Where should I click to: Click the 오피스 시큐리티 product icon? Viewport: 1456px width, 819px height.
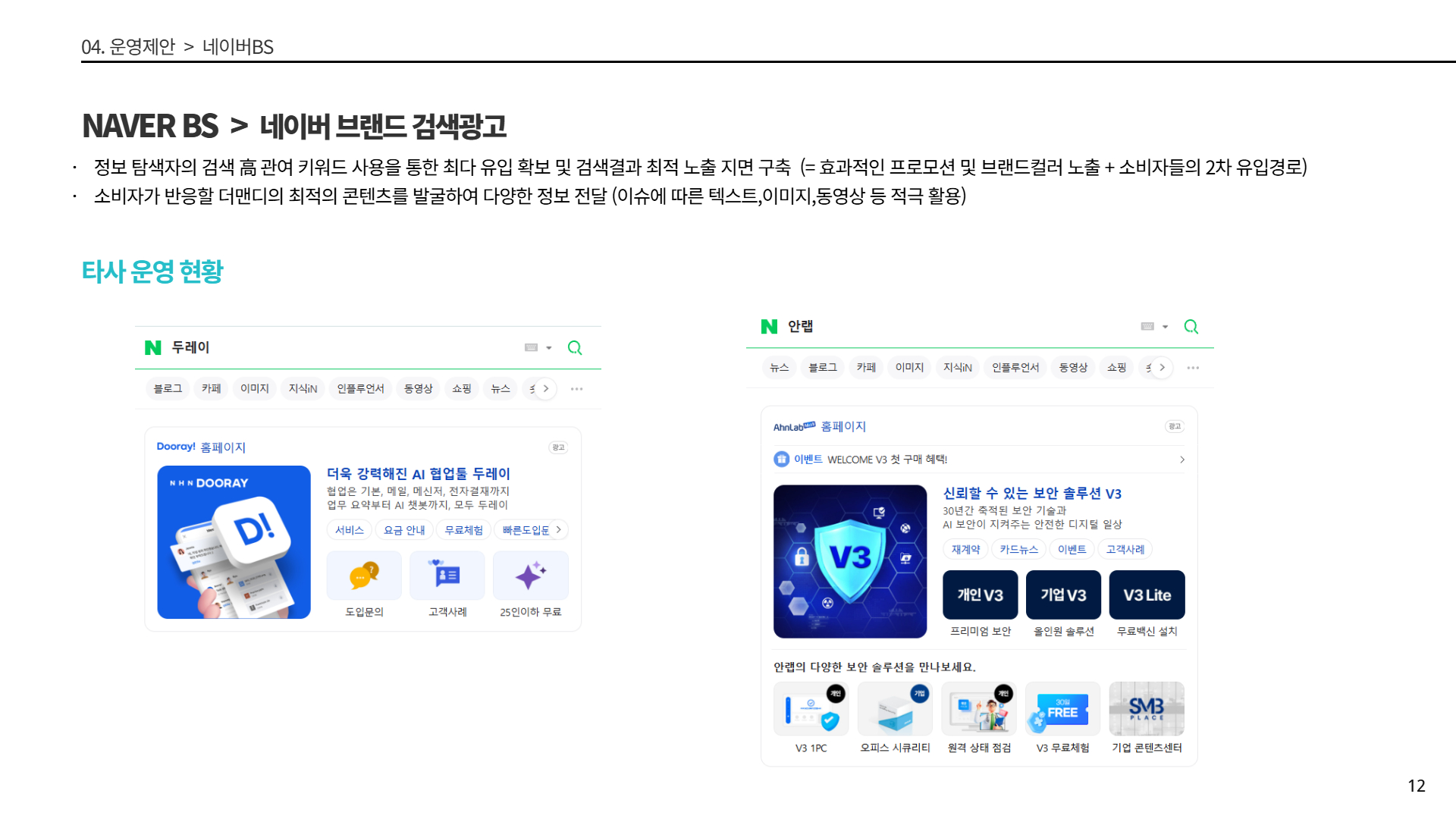coord(895,709)
